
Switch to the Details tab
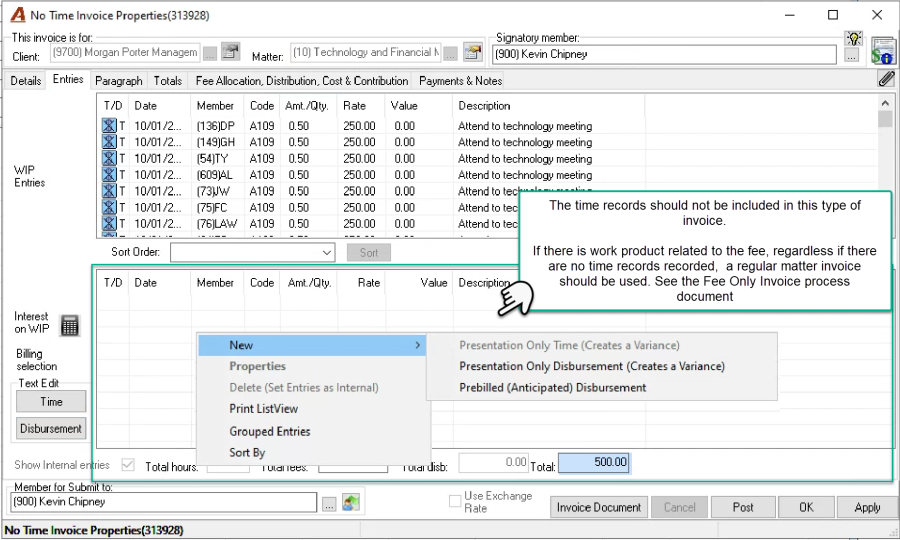click(x=26, y=81)
